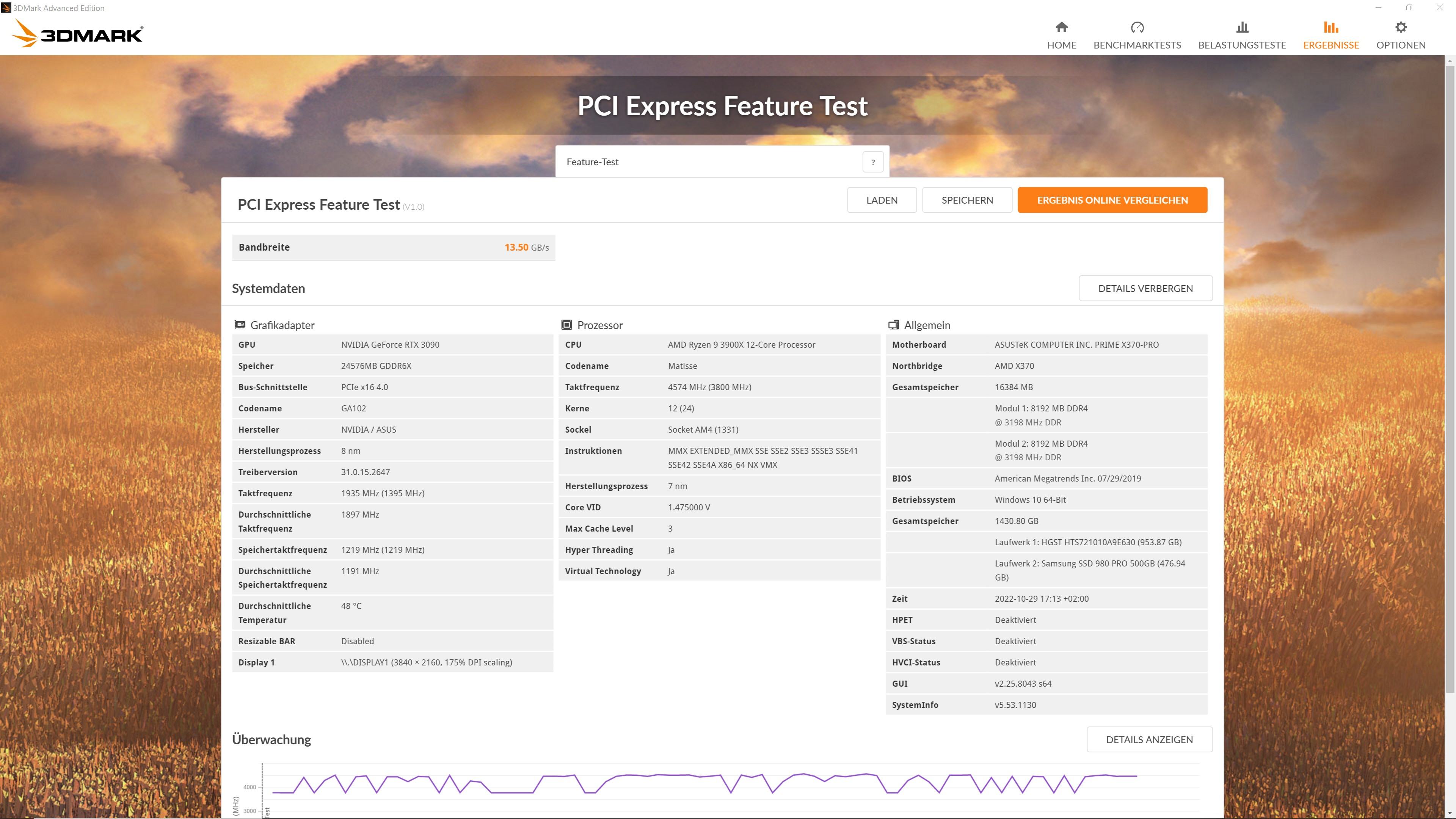Click the NVIDIA / ASUS value
The width and height of the screenshot is (1456, 819).
(x=368, y=430)
